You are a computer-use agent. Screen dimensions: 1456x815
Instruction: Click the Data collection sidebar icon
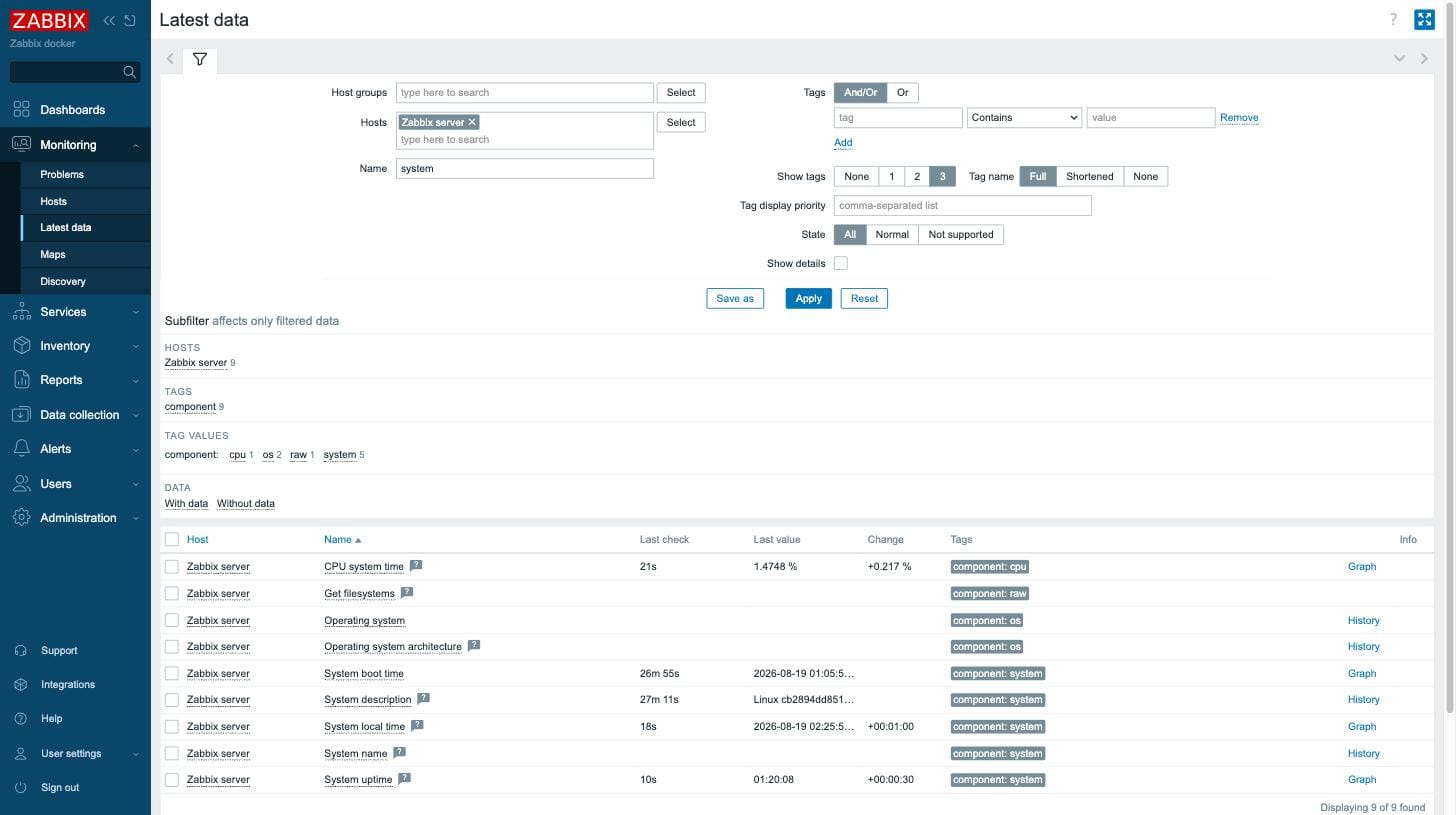(21, 415)
